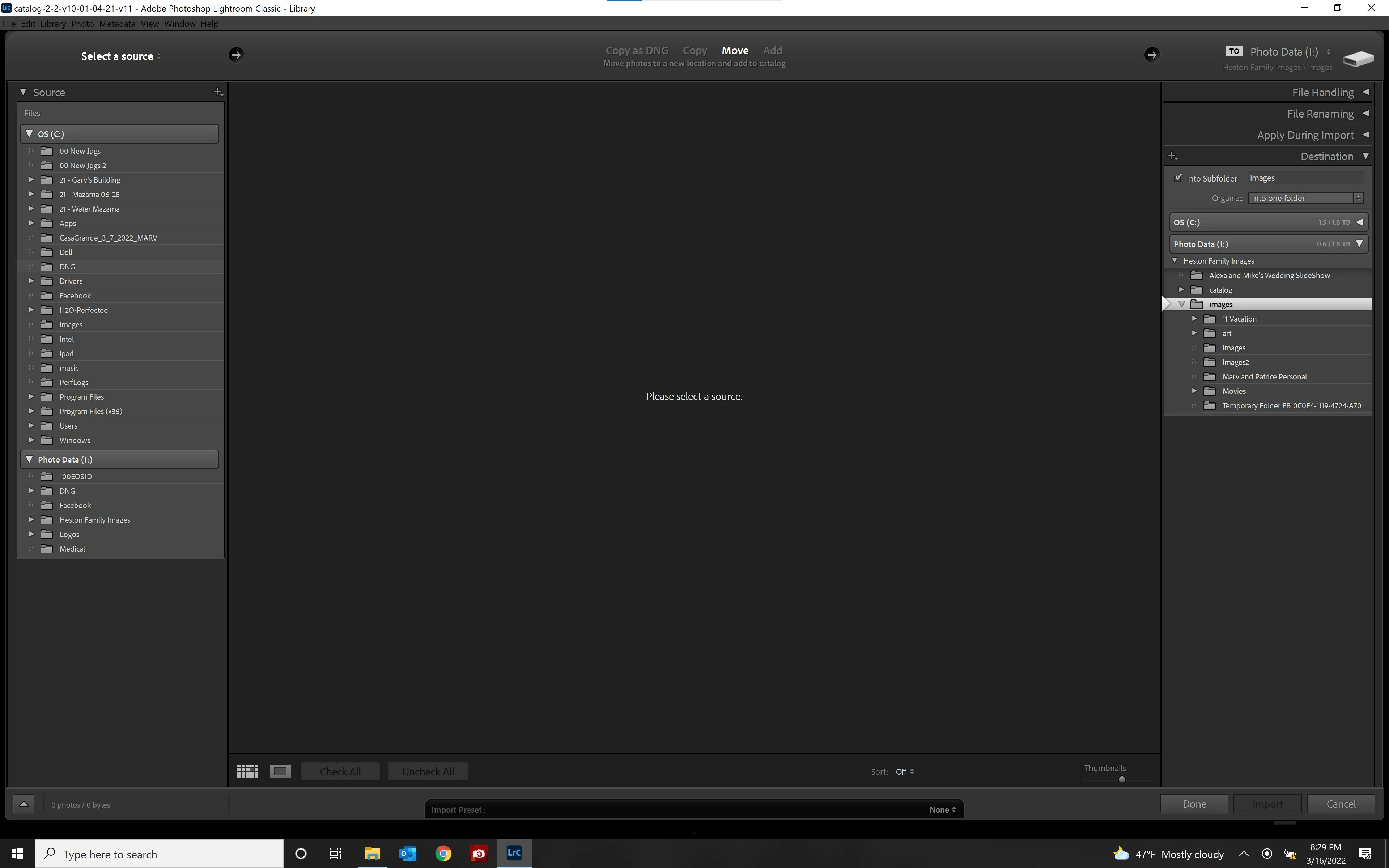
Task: Expand the Heston Family Images source folder
Action: (x=31, y=520)
